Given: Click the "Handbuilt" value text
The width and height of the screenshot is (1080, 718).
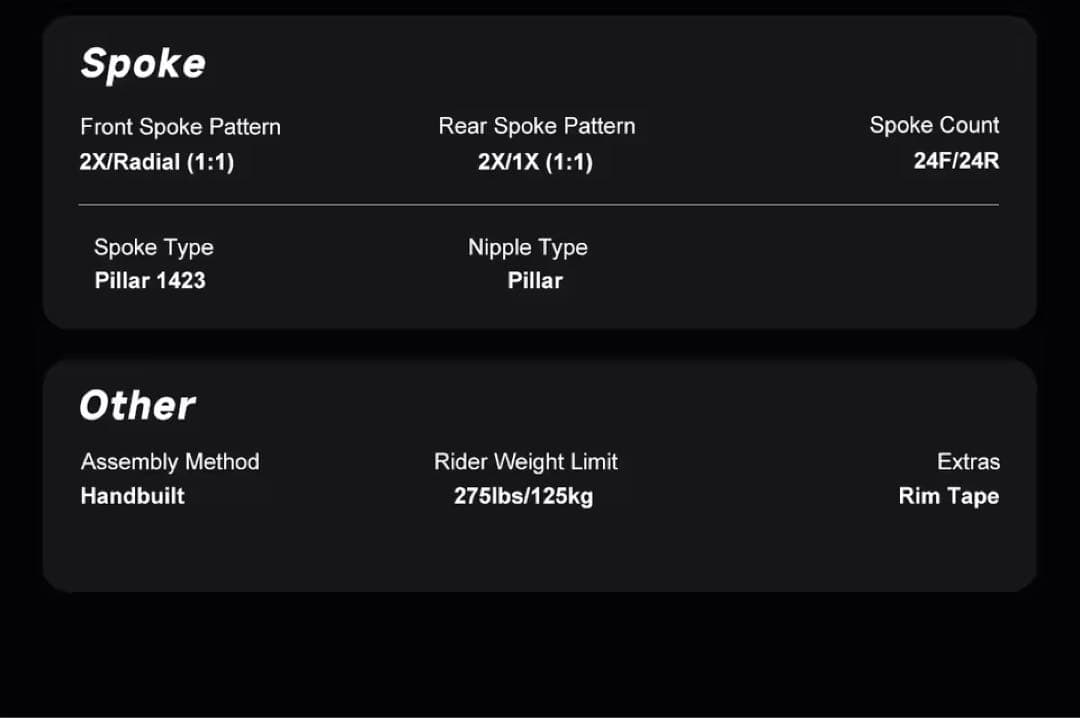Looking at the screenshot, I should [x=132, y=496].
